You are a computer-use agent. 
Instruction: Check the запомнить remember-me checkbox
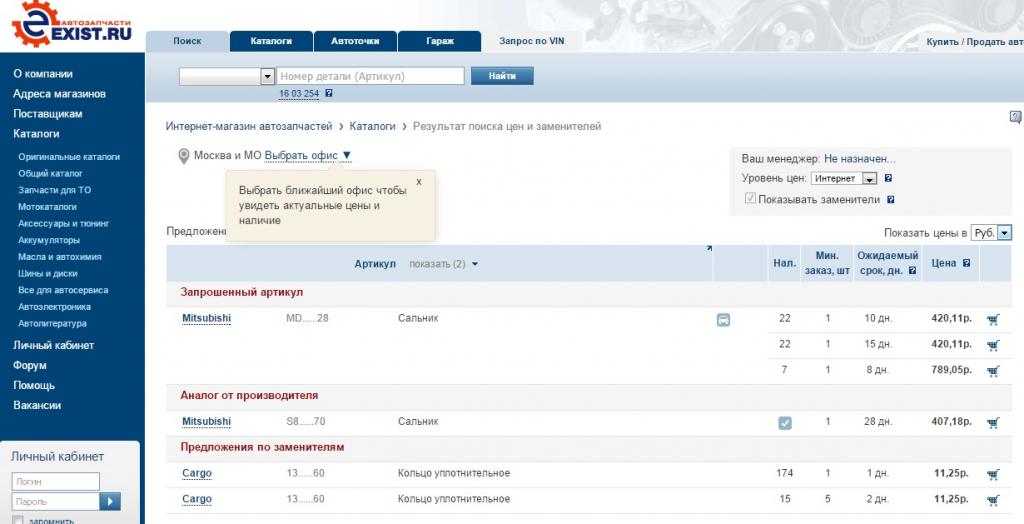click(x=18, y=520)
